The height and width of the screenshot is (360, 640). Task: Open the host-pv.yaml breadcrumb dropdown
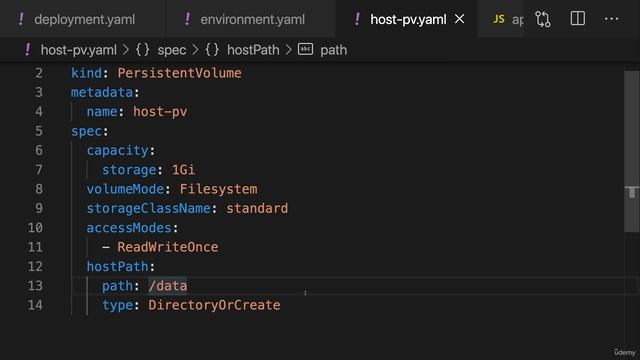coord(78,50)
